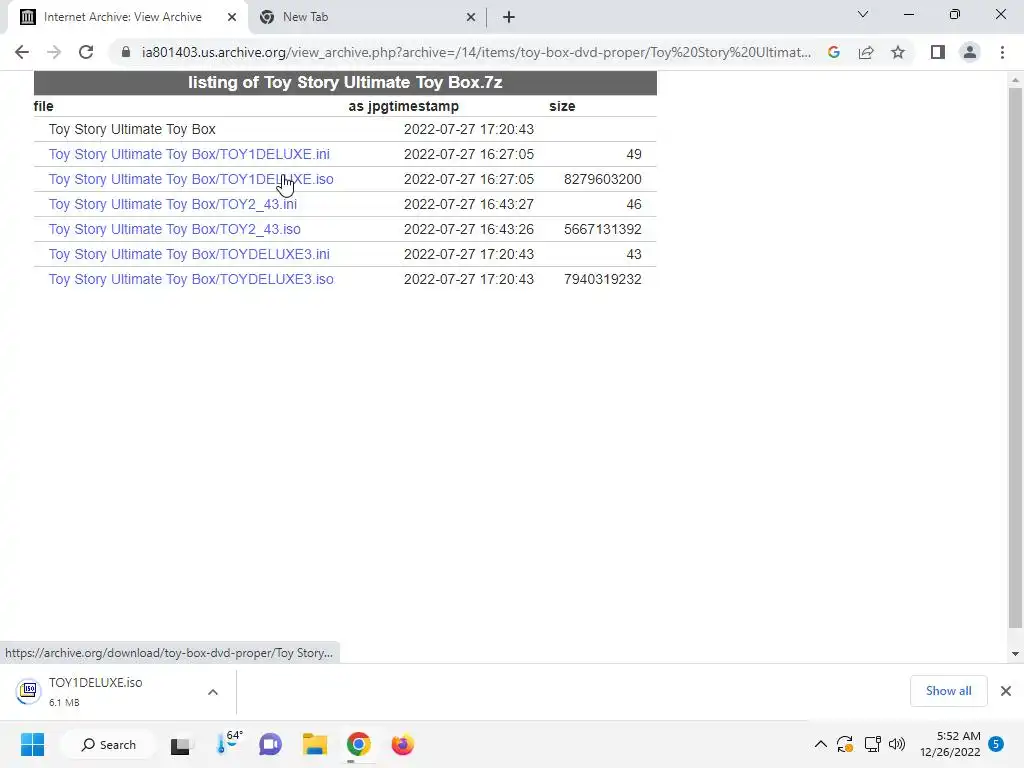Open Task View on taskbar
This screenshot has height=768, width=1024.
click(180, 744)
